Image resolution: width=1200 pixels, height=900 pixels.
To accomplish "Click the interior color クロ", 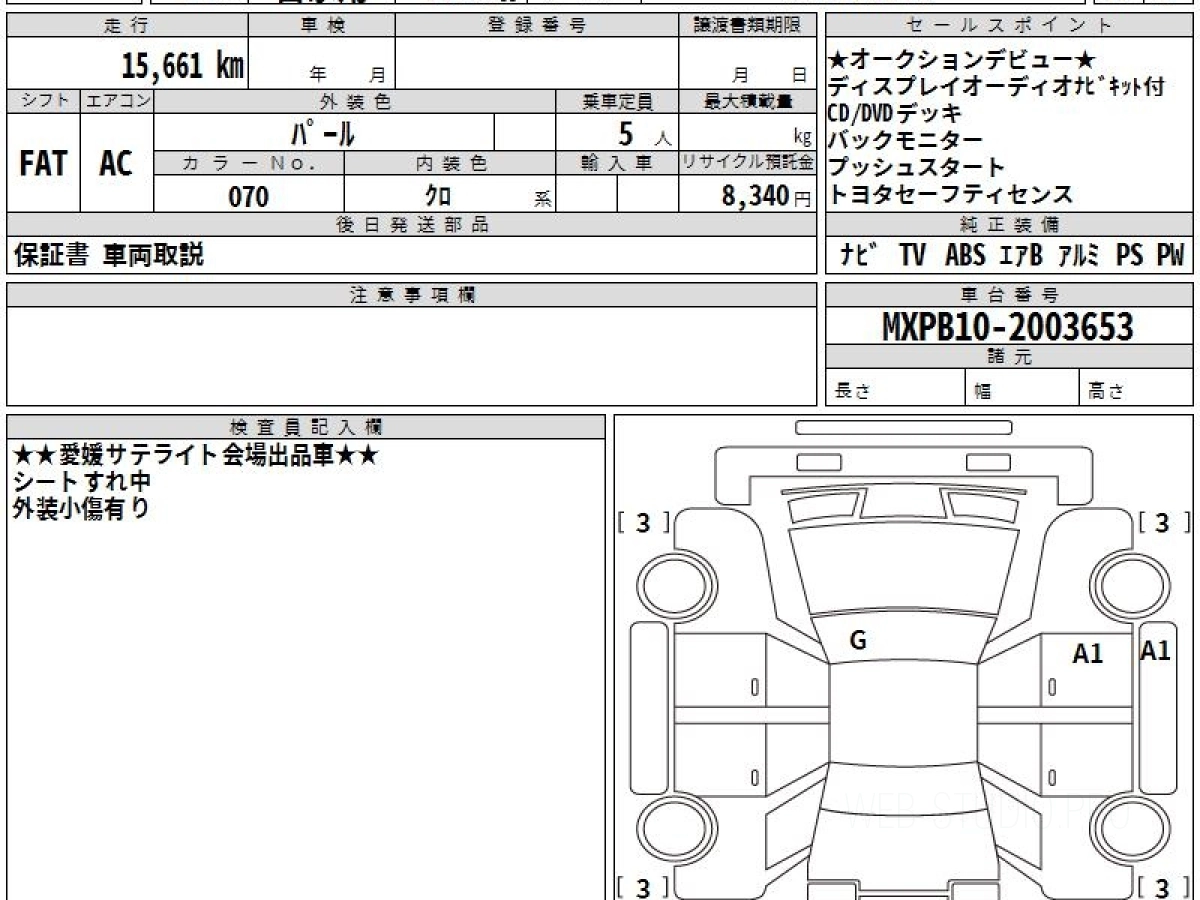I will 438,196.
